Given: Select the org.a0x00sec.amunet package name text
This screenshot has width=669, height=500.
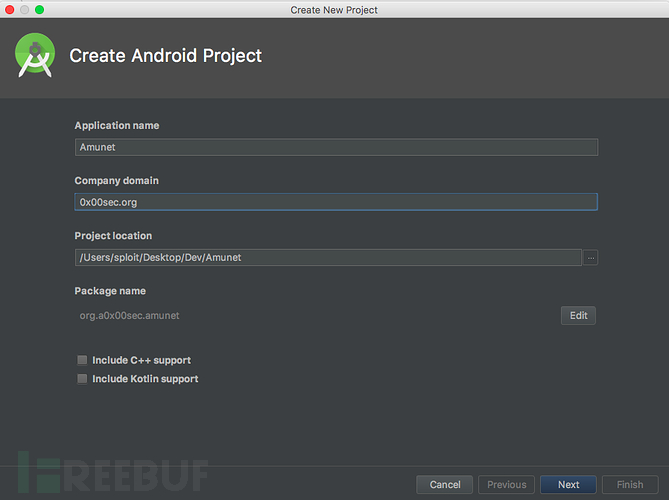Looking at the screenshot, I should [129, 316].
